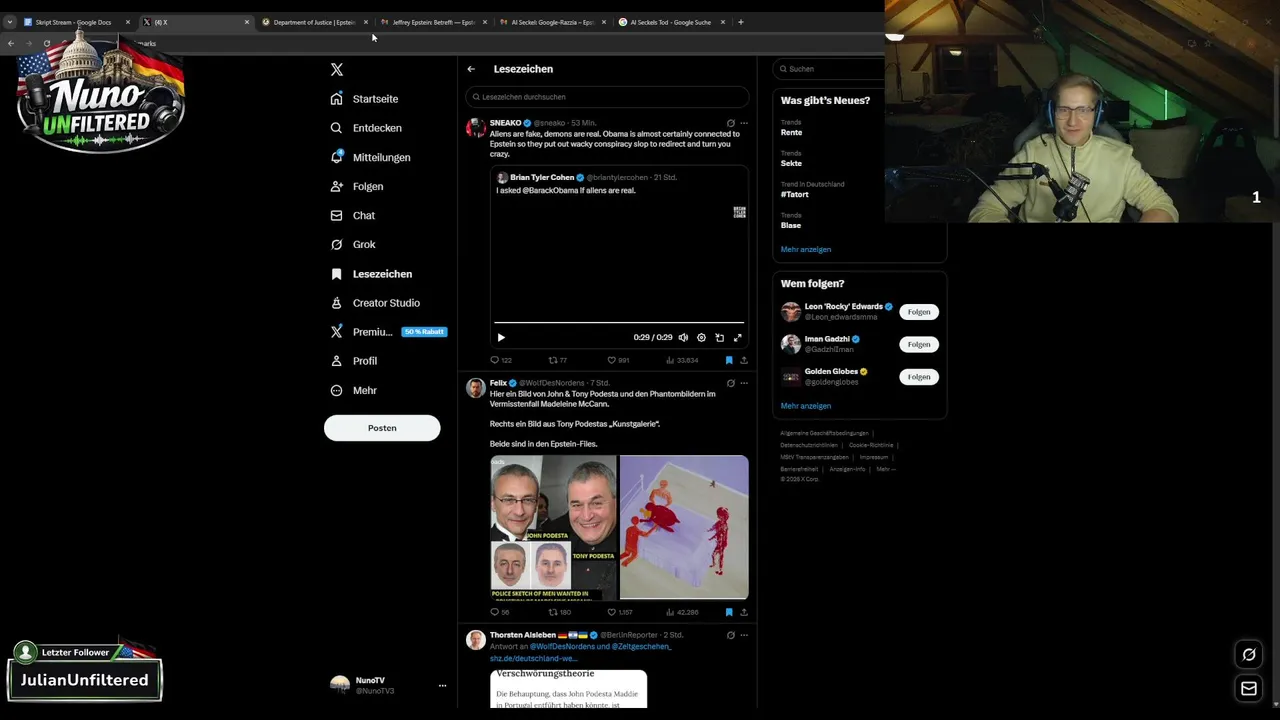Image resolution: width=1280 pixels, height=720 pixels.
Task: Open Profil in the sidebar
Action: pos(354,361)
